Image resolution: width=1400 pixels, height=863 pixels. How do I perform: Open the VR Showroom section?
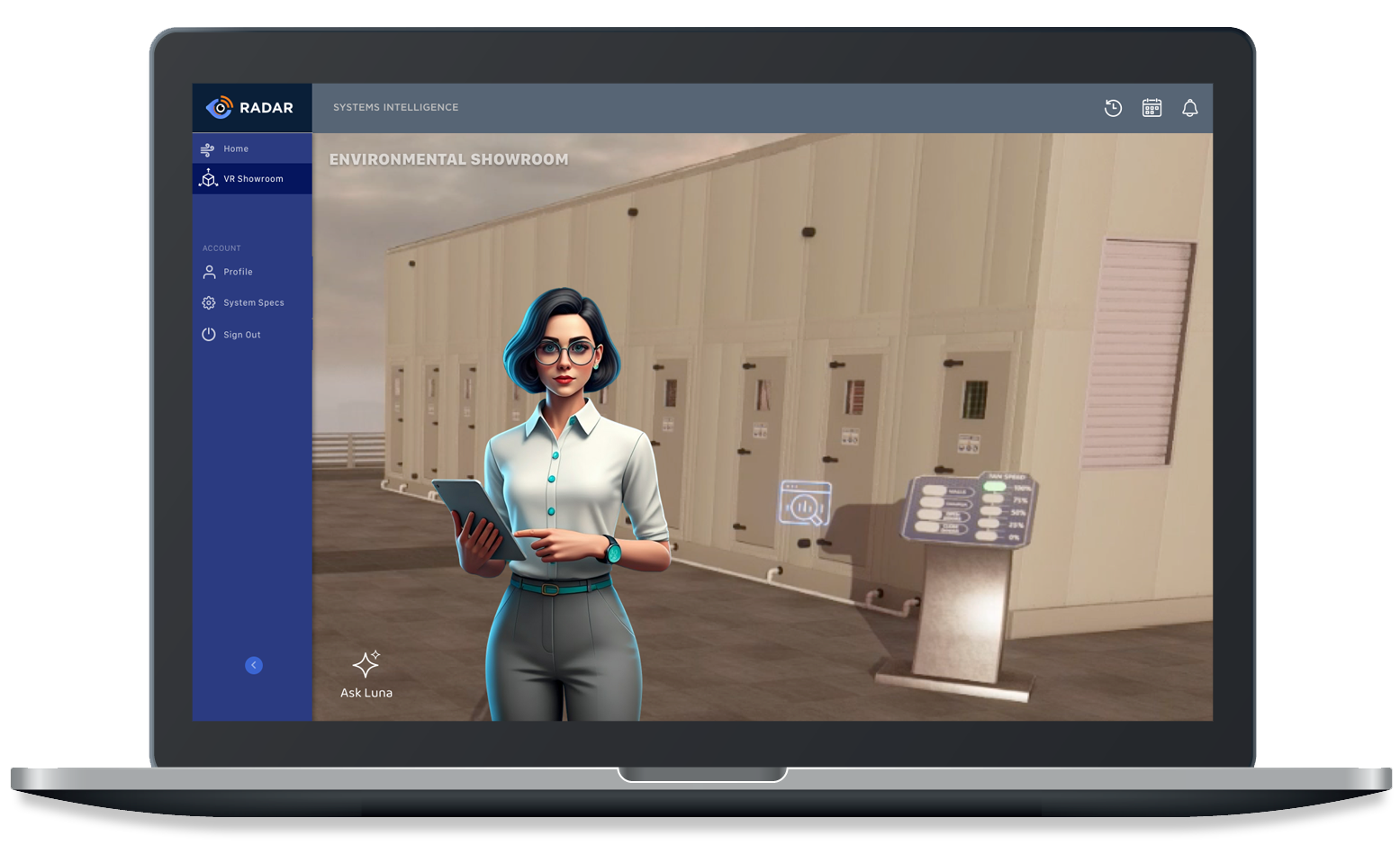coord(250,177)
